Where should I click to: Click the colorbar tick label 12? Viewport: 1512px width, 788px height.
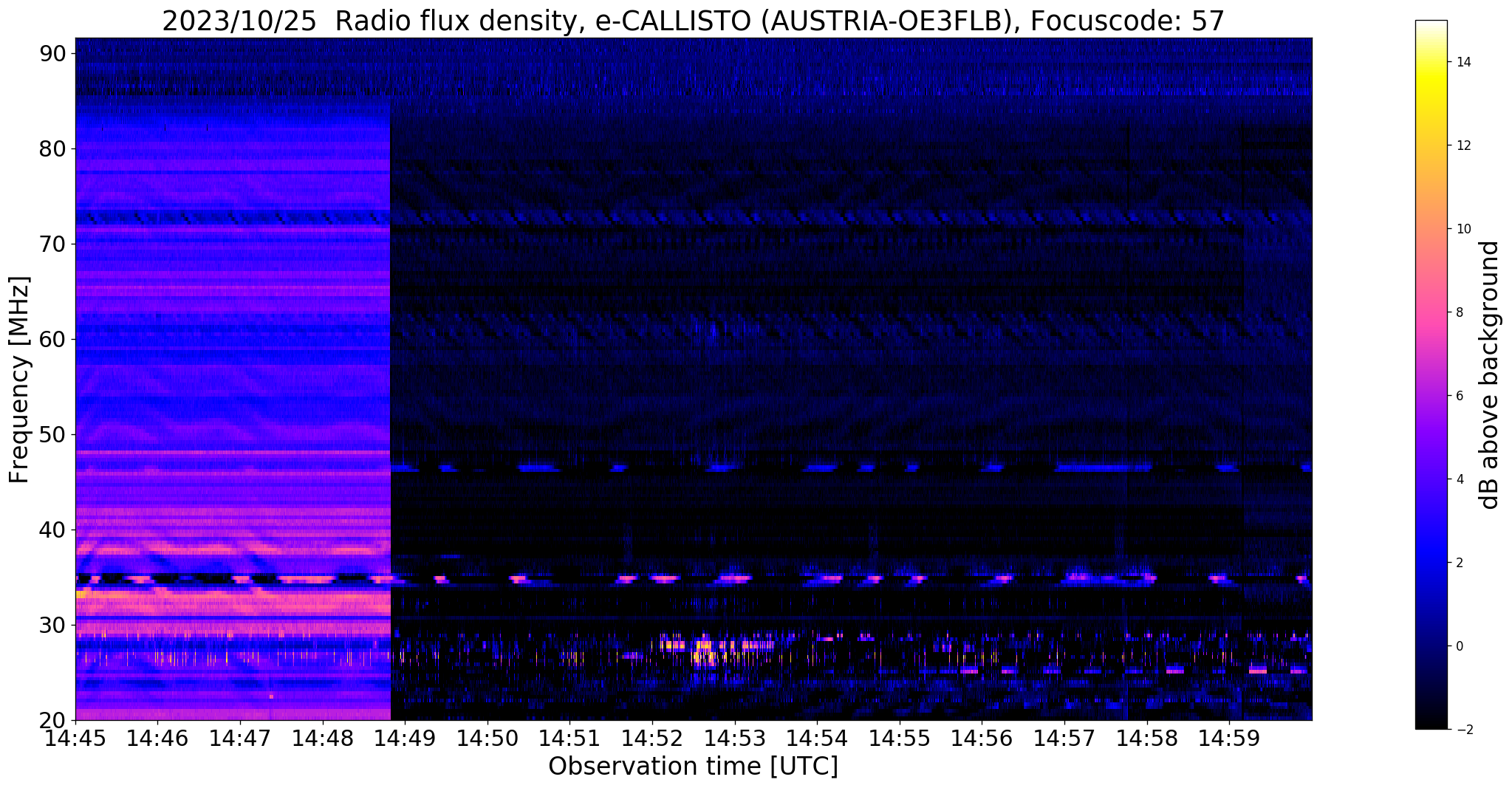coord(1463,145)
